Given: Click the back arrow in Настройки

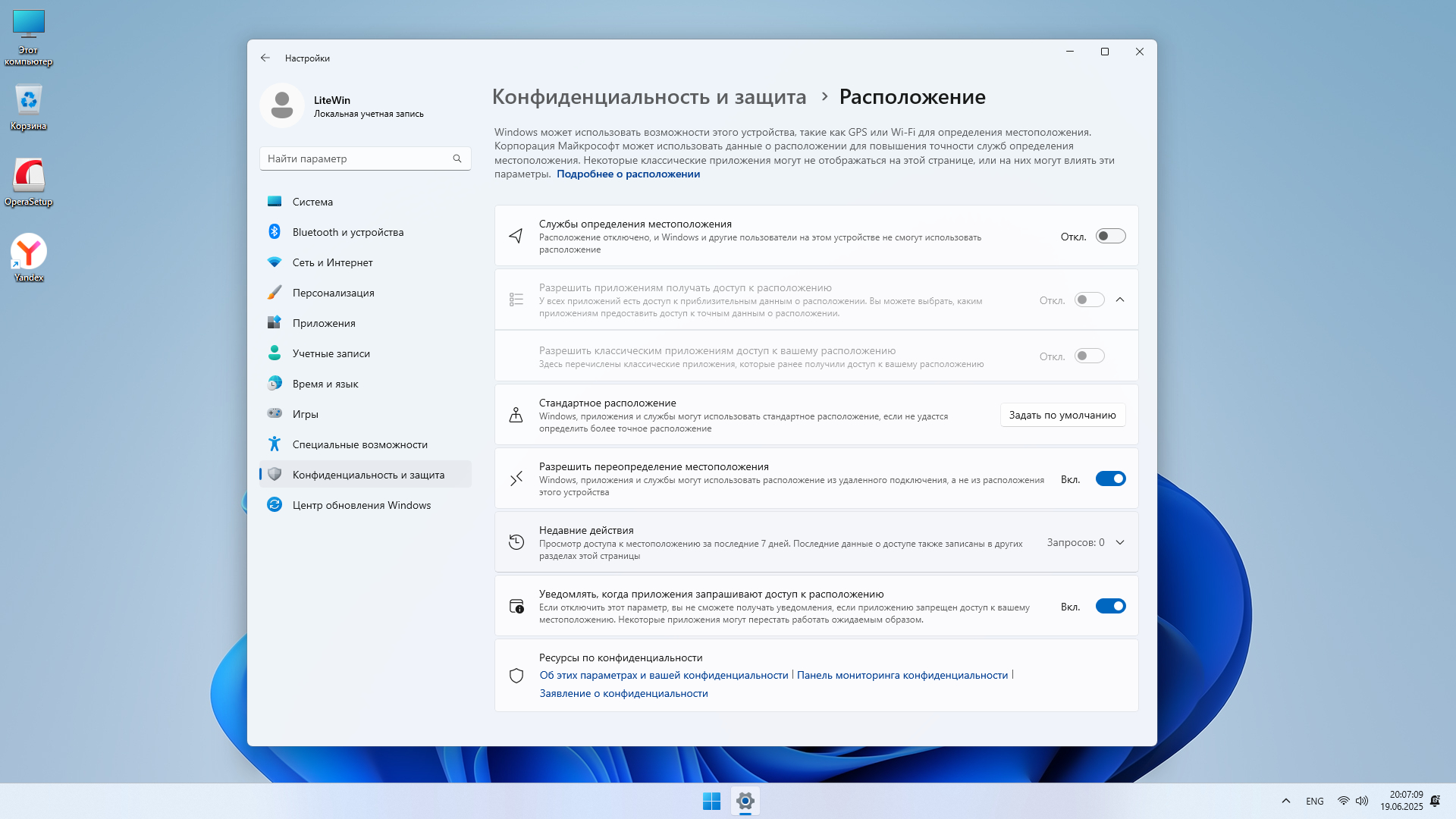Looking at the screenshot, I should [265, 58].
